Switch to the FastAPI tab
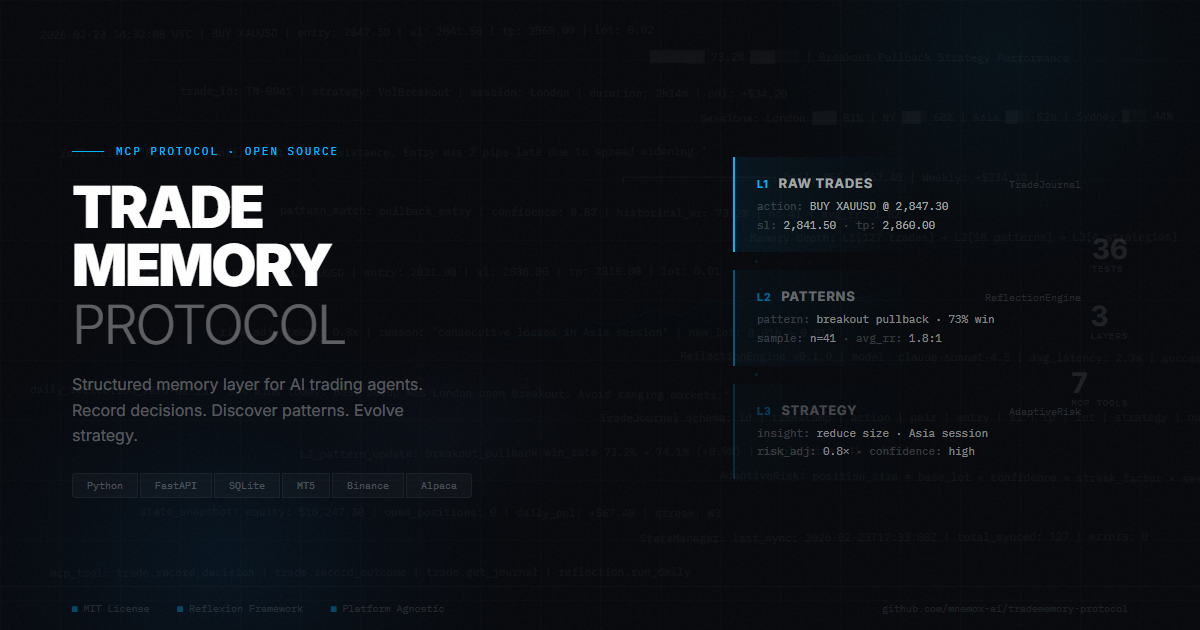 [176, 485]
